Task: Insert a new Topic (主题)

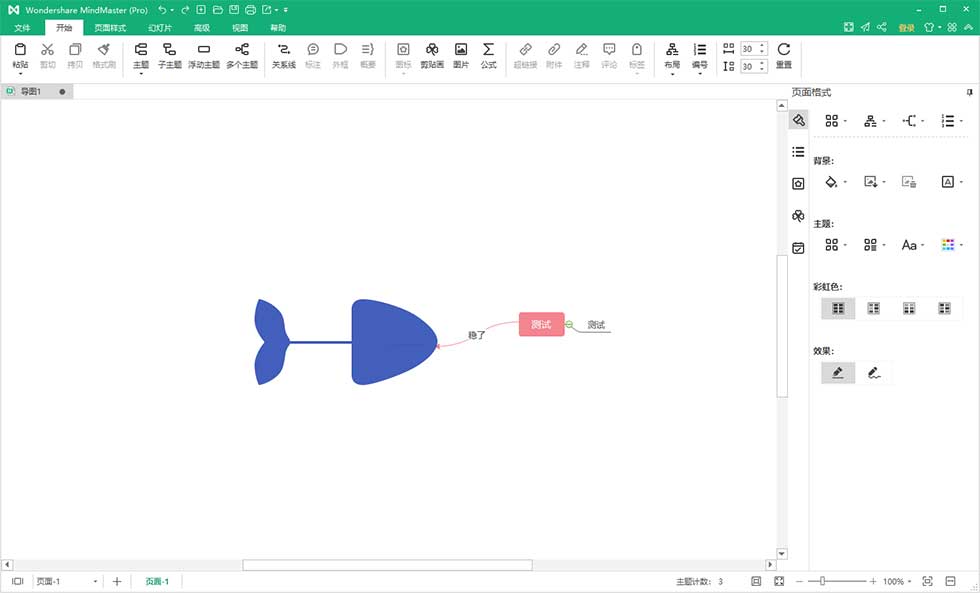Action: [x=141, y=56]
